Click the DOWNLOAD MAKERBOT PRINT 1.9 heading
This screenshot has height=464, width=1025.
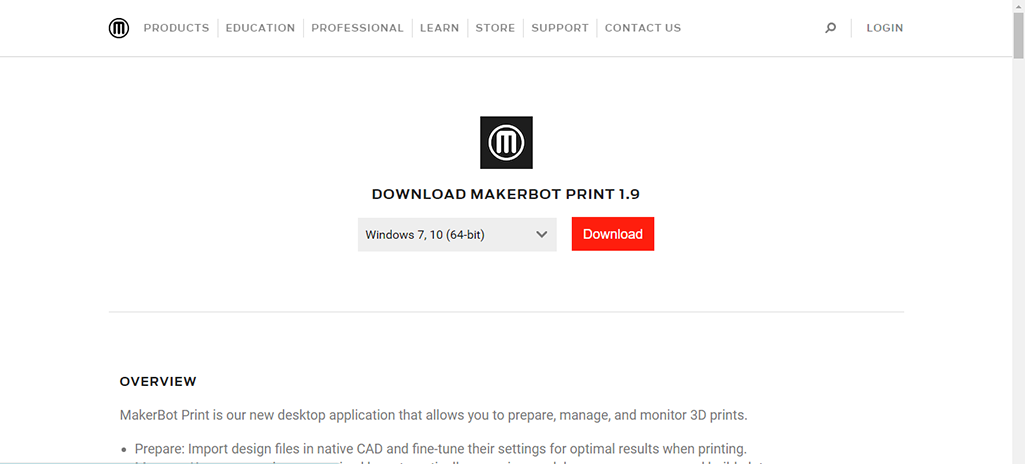click(506, 194)
